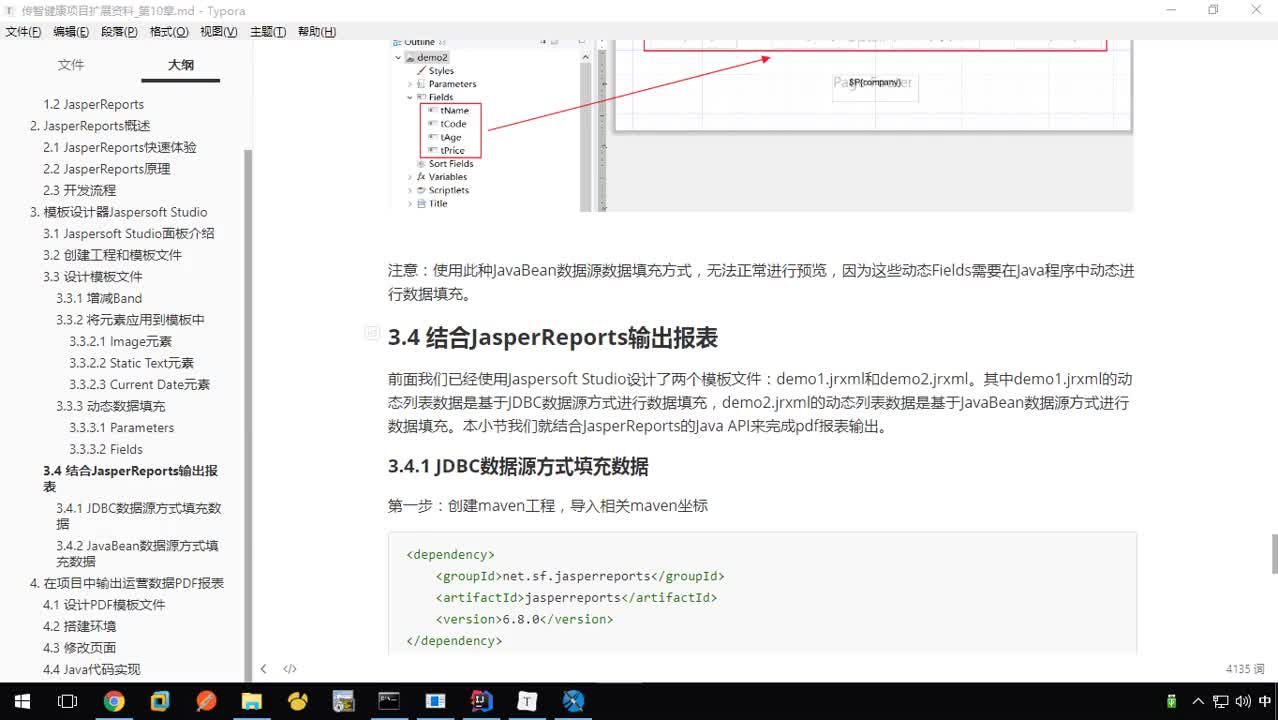Toggle source code mode icon
Image resolution: width=1278 pixels, height=720 pixels.
(290, 669)
